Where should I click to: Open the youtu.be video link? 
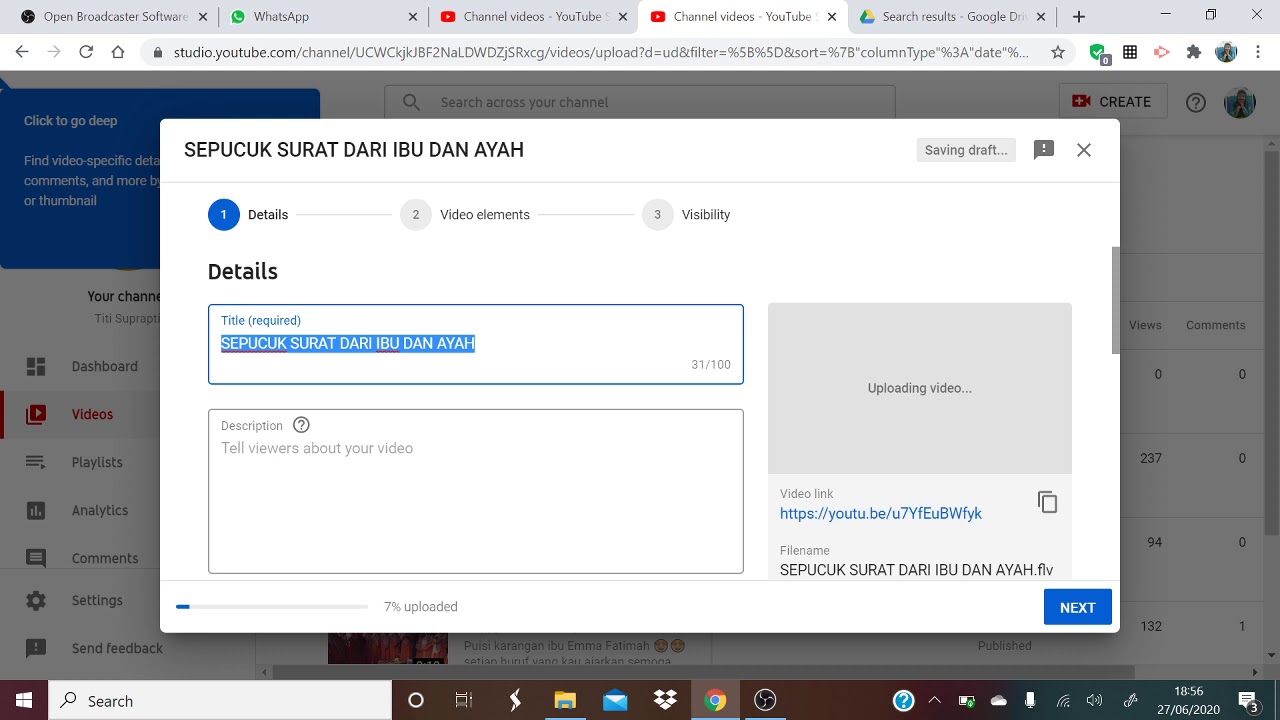pos(881,513)
